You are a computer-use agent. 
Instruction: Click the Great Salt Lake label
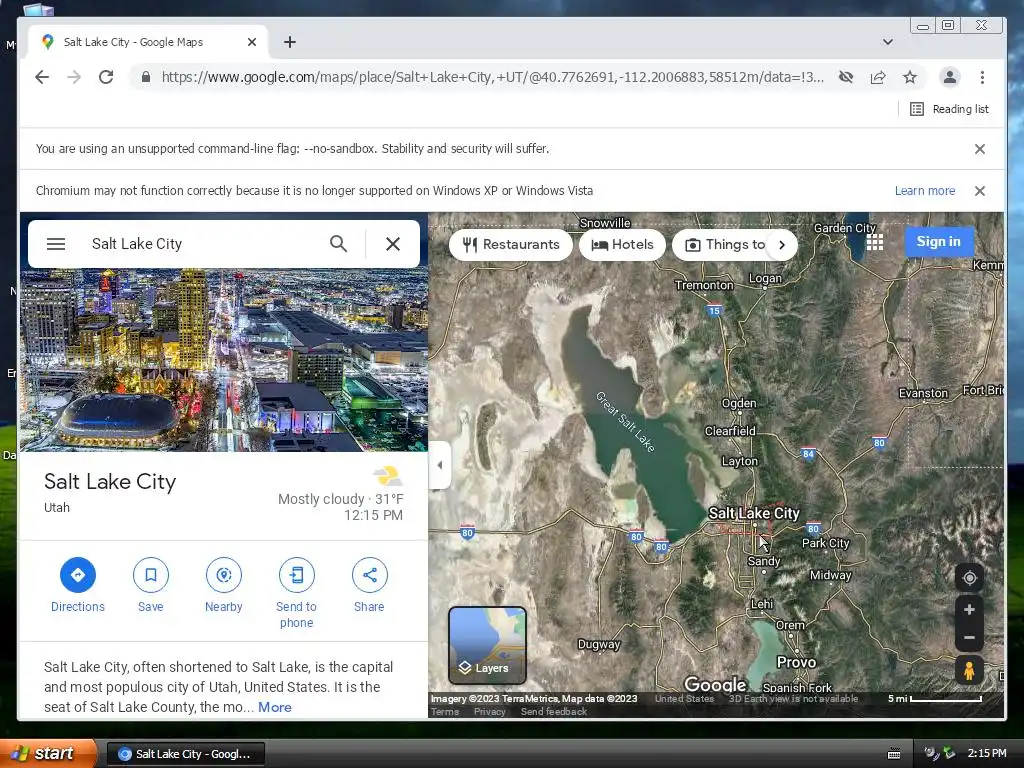coord(625,421)
